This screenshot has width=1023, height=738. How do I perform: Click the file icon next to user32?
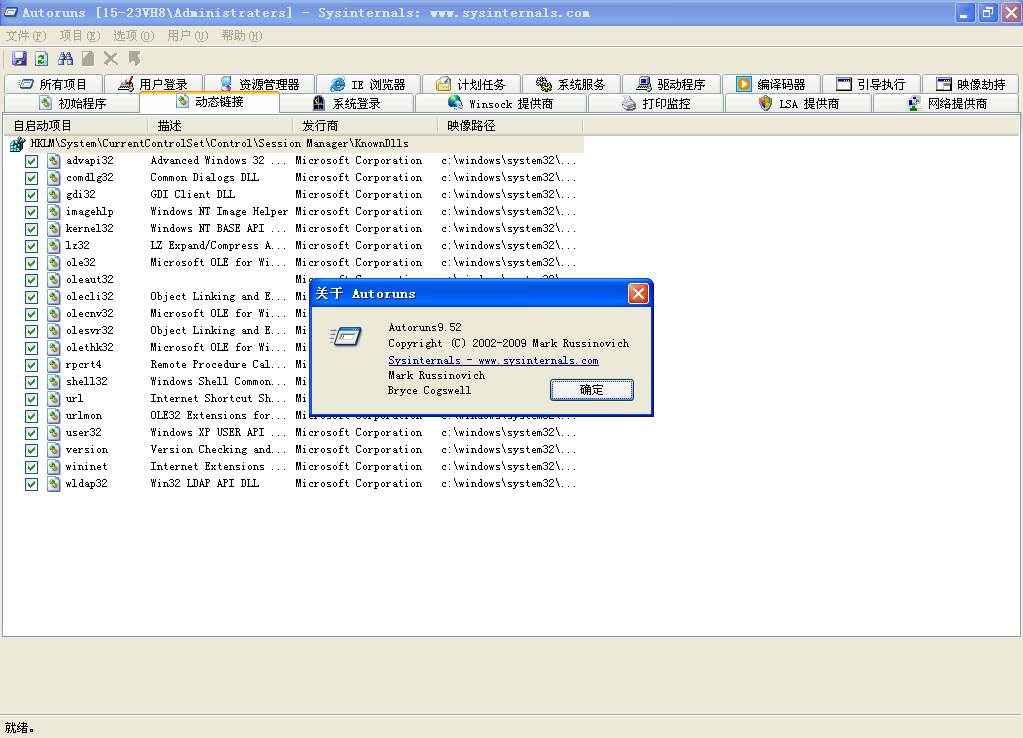(x=53, y=433)
